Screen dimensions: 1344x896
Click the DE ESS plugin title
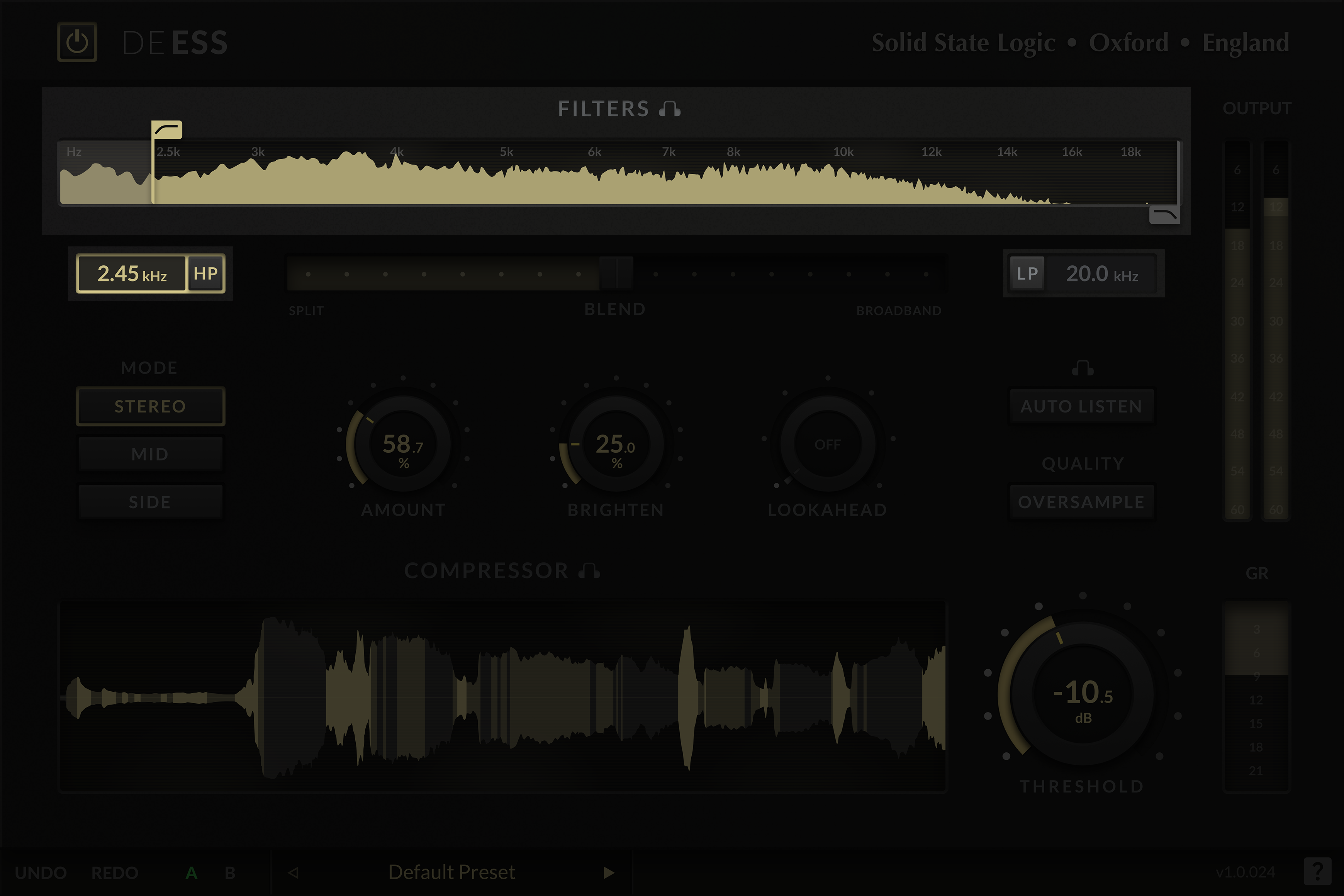click(175, 43)
